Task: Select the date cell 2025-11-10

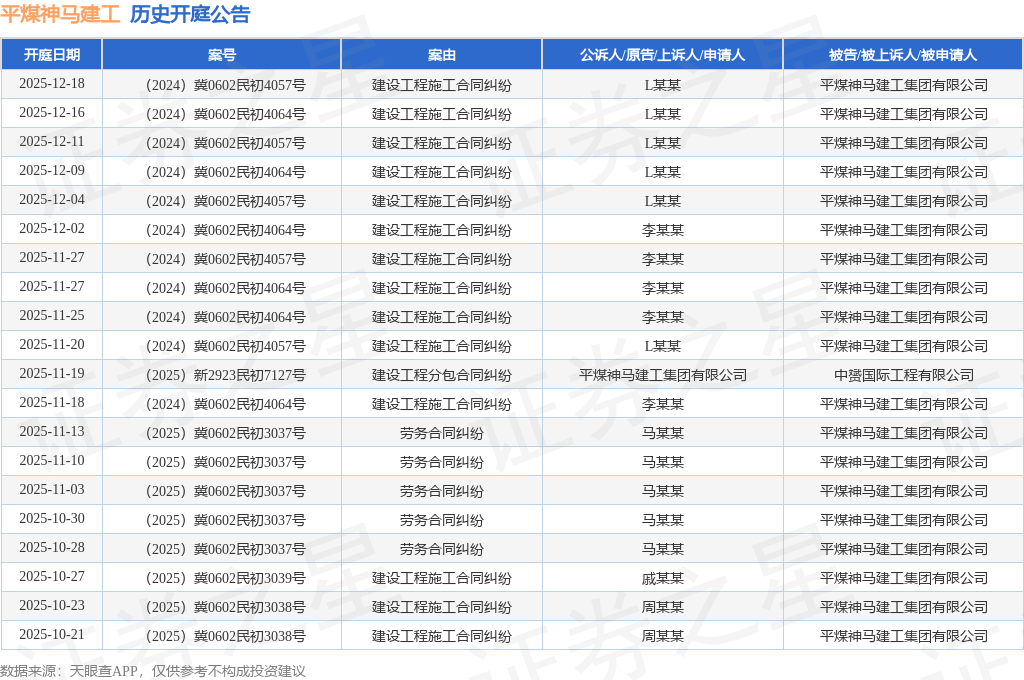Action: [x=52, y=461]
